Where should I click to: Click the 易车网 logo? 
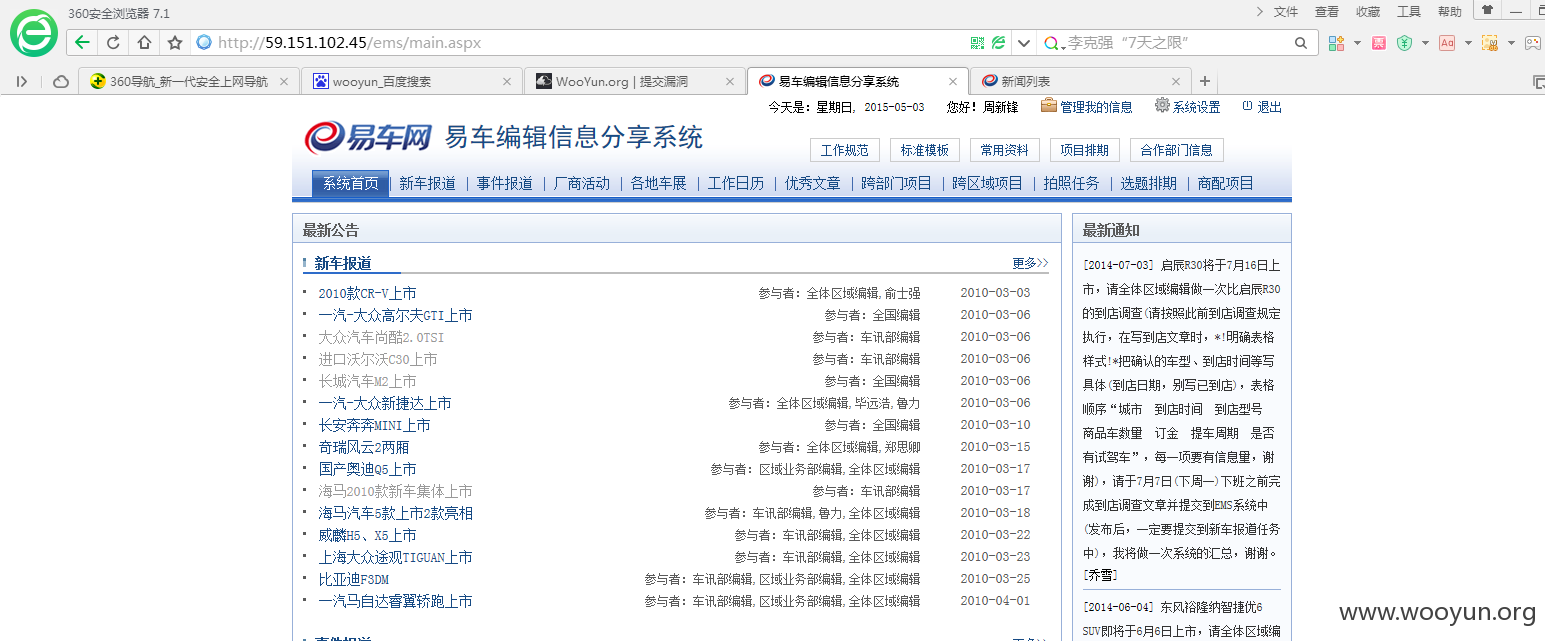pyautogui.click(x=368, y=137)
